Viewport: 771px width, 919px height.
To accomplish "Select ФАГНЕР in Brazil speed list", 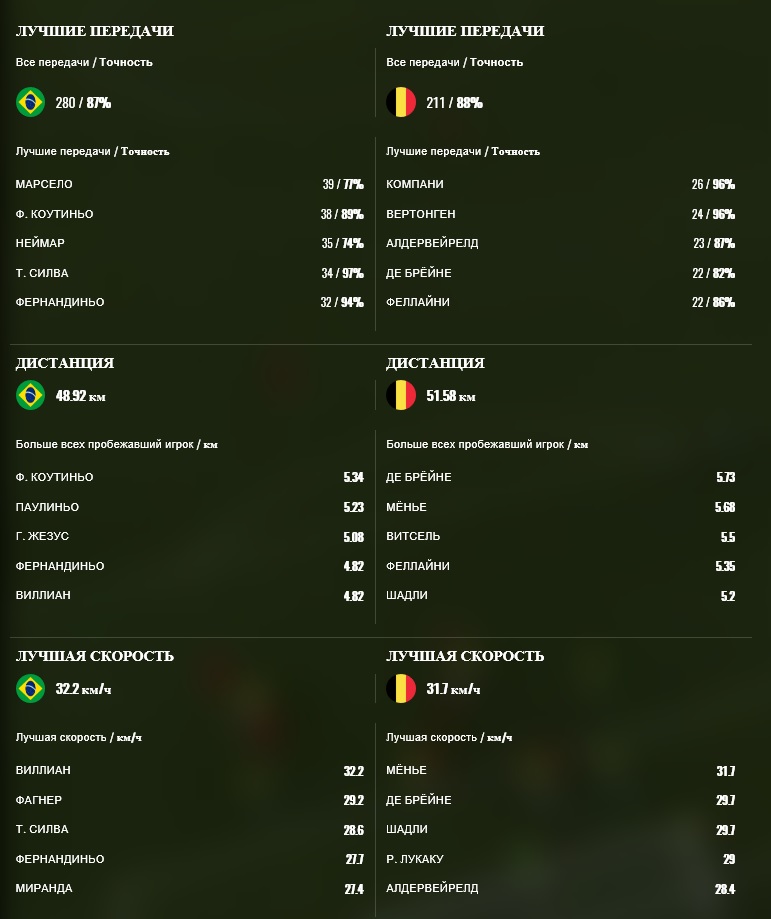I will (39, 800).
